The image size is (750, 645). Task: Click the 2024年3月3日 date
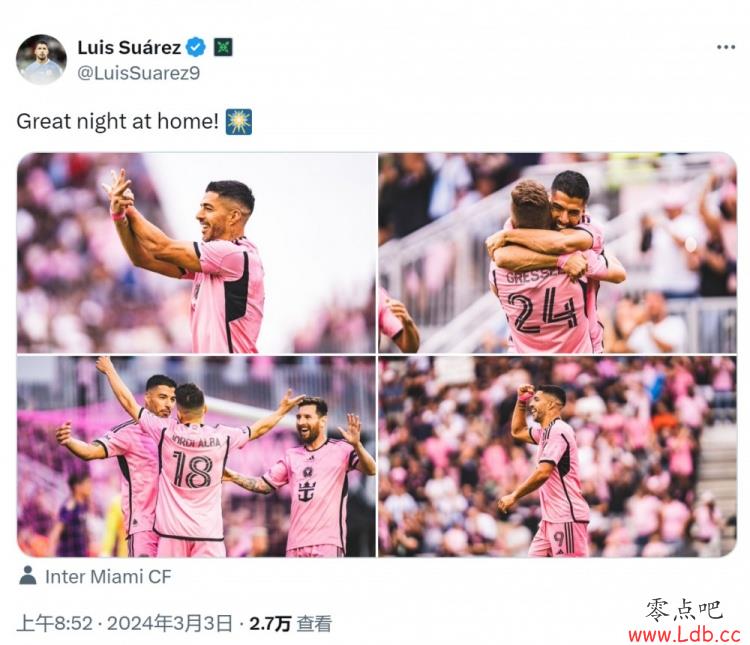click(170, 623)
